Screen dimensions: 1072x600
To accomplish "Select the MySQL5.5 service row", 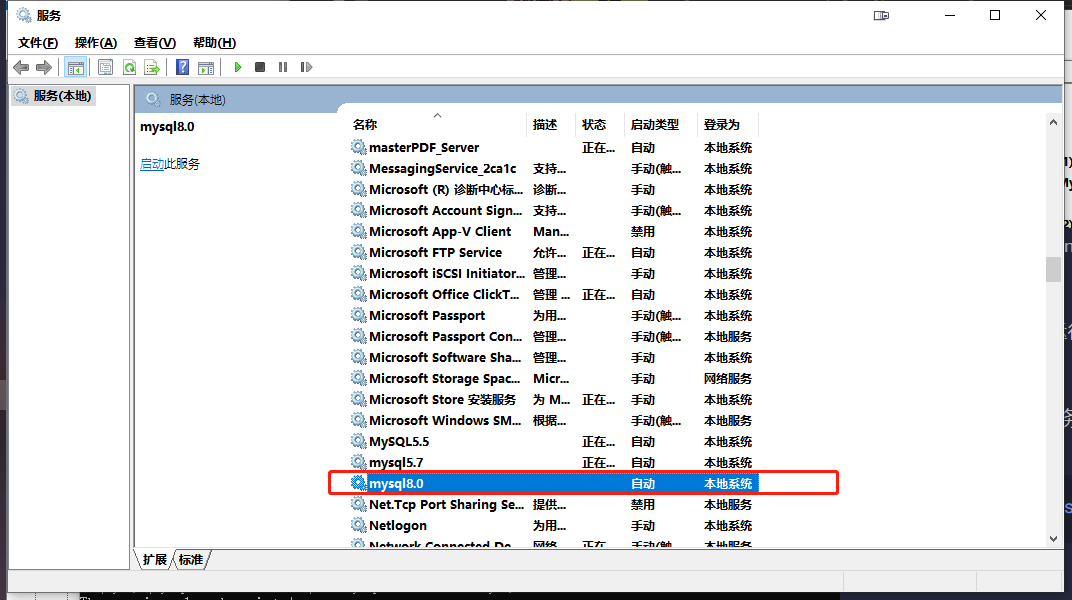I will pos(554,441).
